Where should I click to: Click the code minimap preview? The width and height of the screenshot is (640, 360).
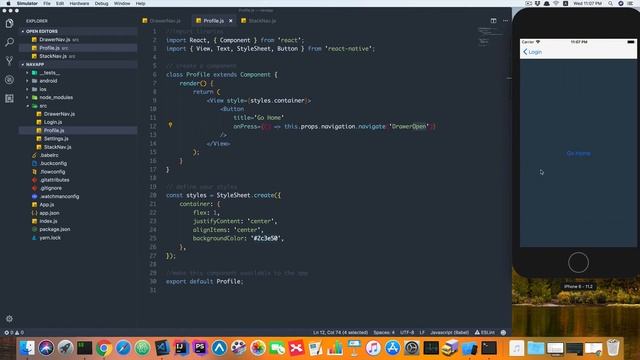(x=491, y=37)
